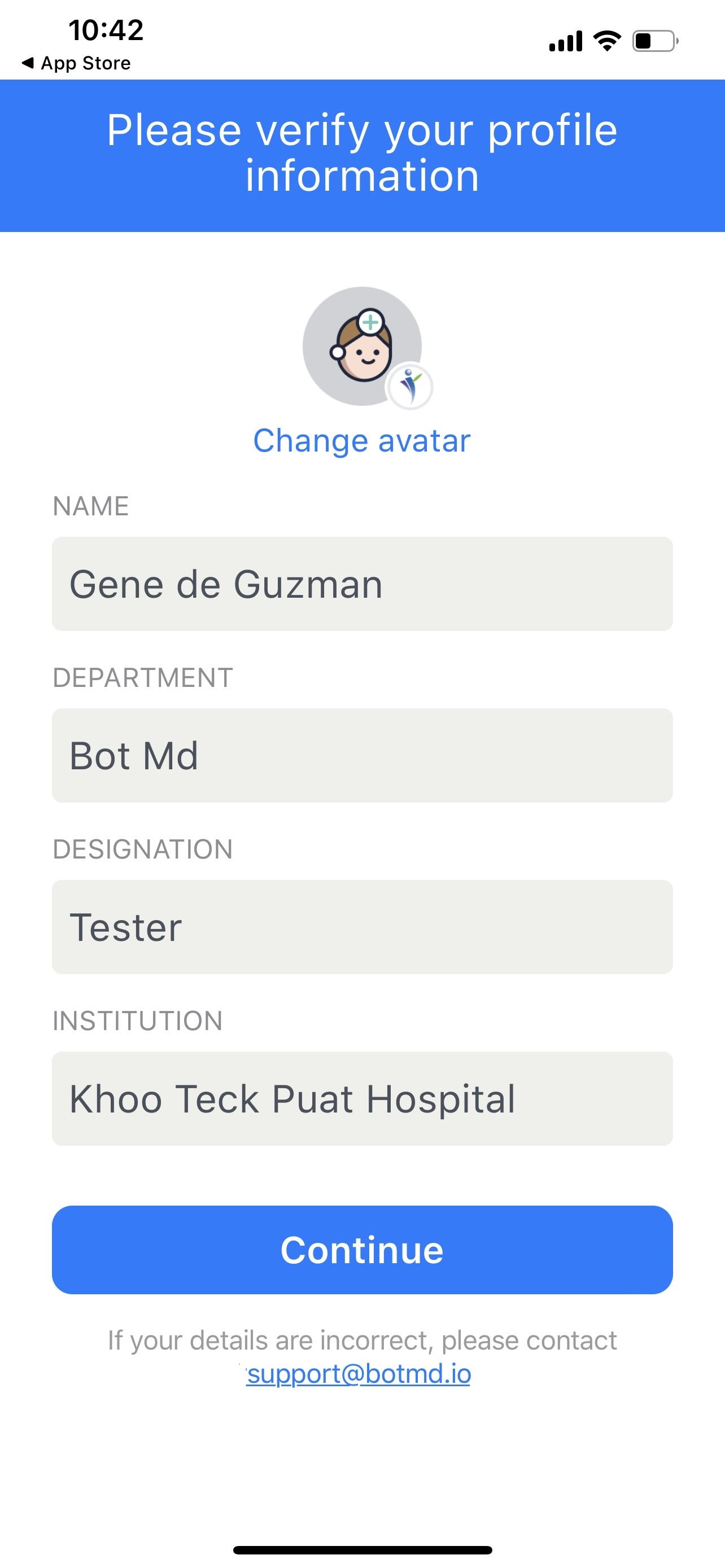The image size is (725, 1568).
Task: Tap the Department field showing Bot Md
Action: 362,755
